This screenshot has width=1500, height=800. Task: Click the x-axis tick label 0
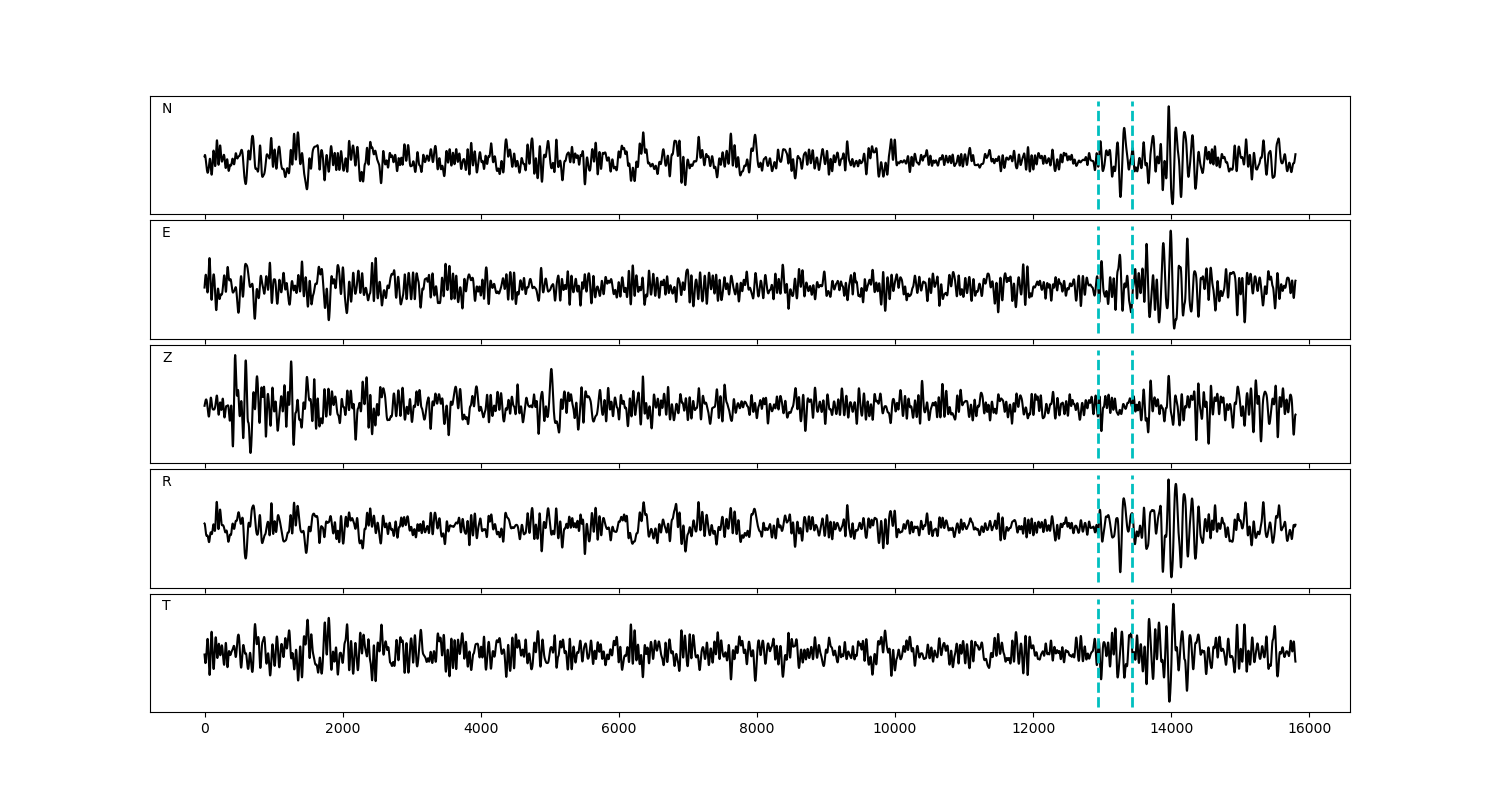(x=205, y=730)
